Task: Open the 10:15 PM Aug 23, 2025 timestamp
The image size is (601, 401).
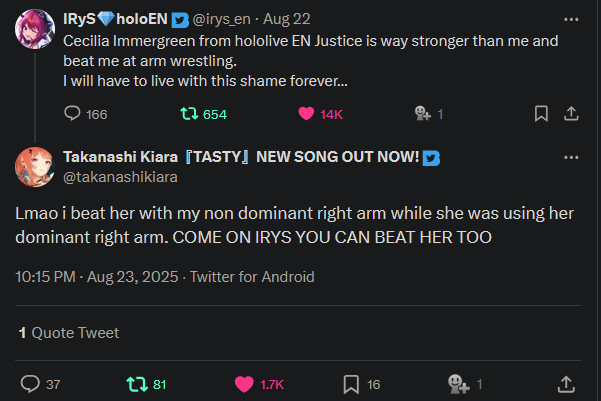Action: pos(97,277)
